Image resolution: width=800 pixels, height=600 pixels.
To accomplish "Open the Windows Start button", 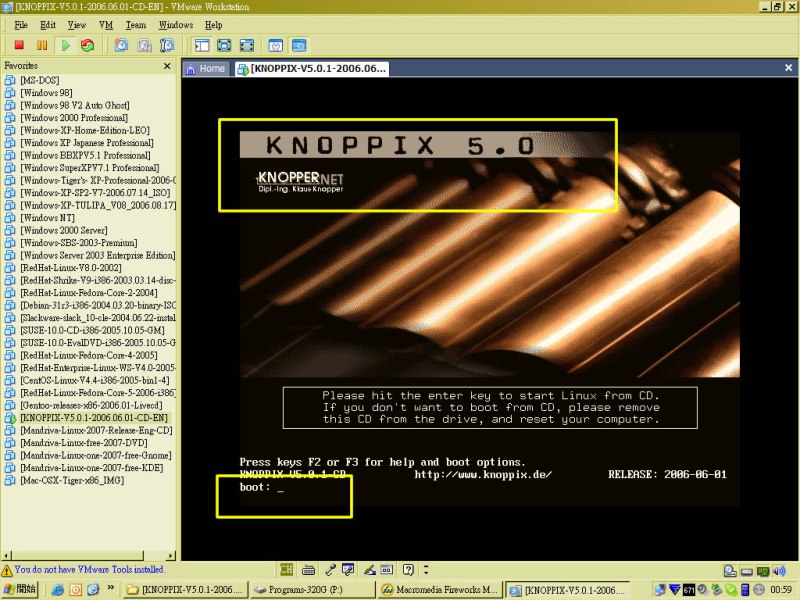I will [x=20, y=589].
